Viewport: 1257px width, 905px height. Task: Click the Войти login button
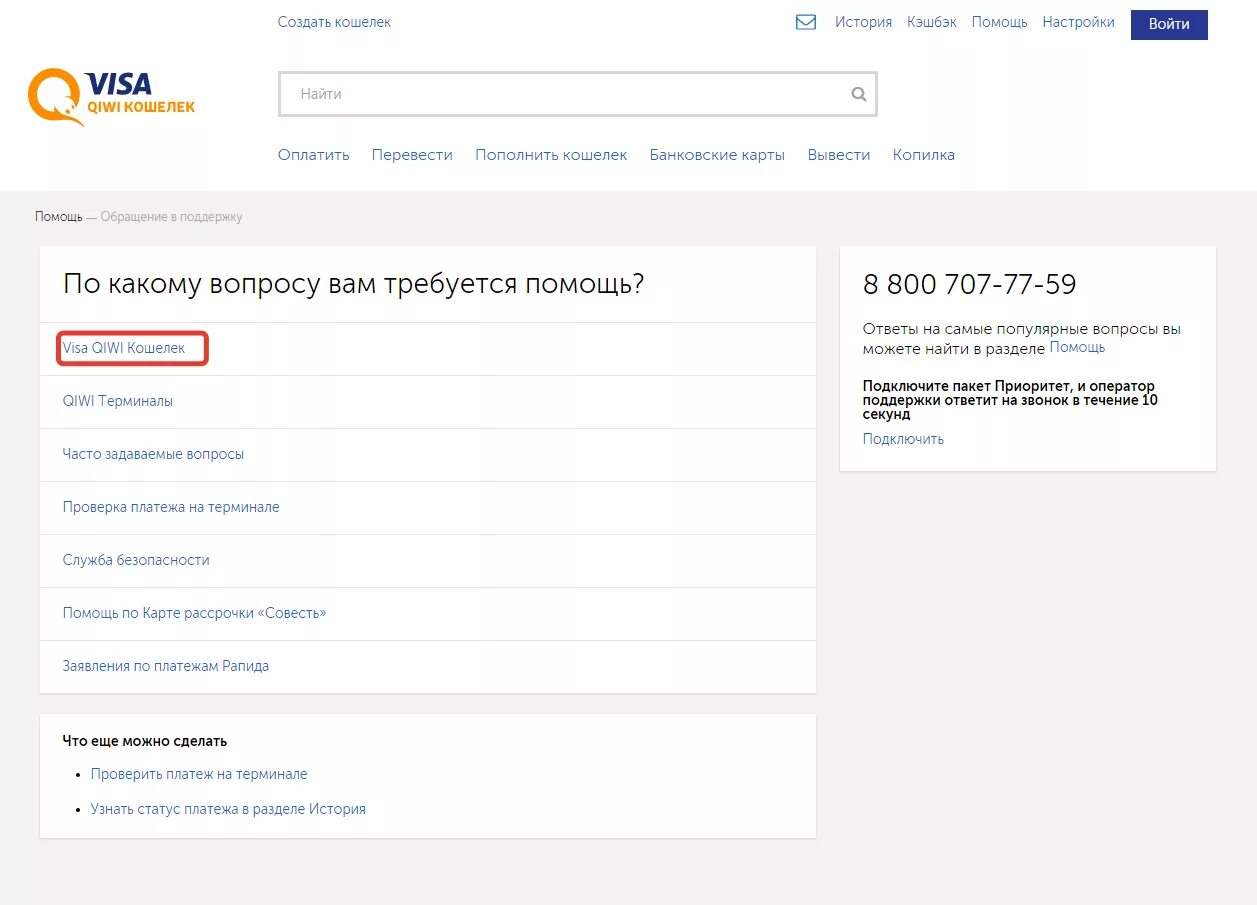[1169, 24]
